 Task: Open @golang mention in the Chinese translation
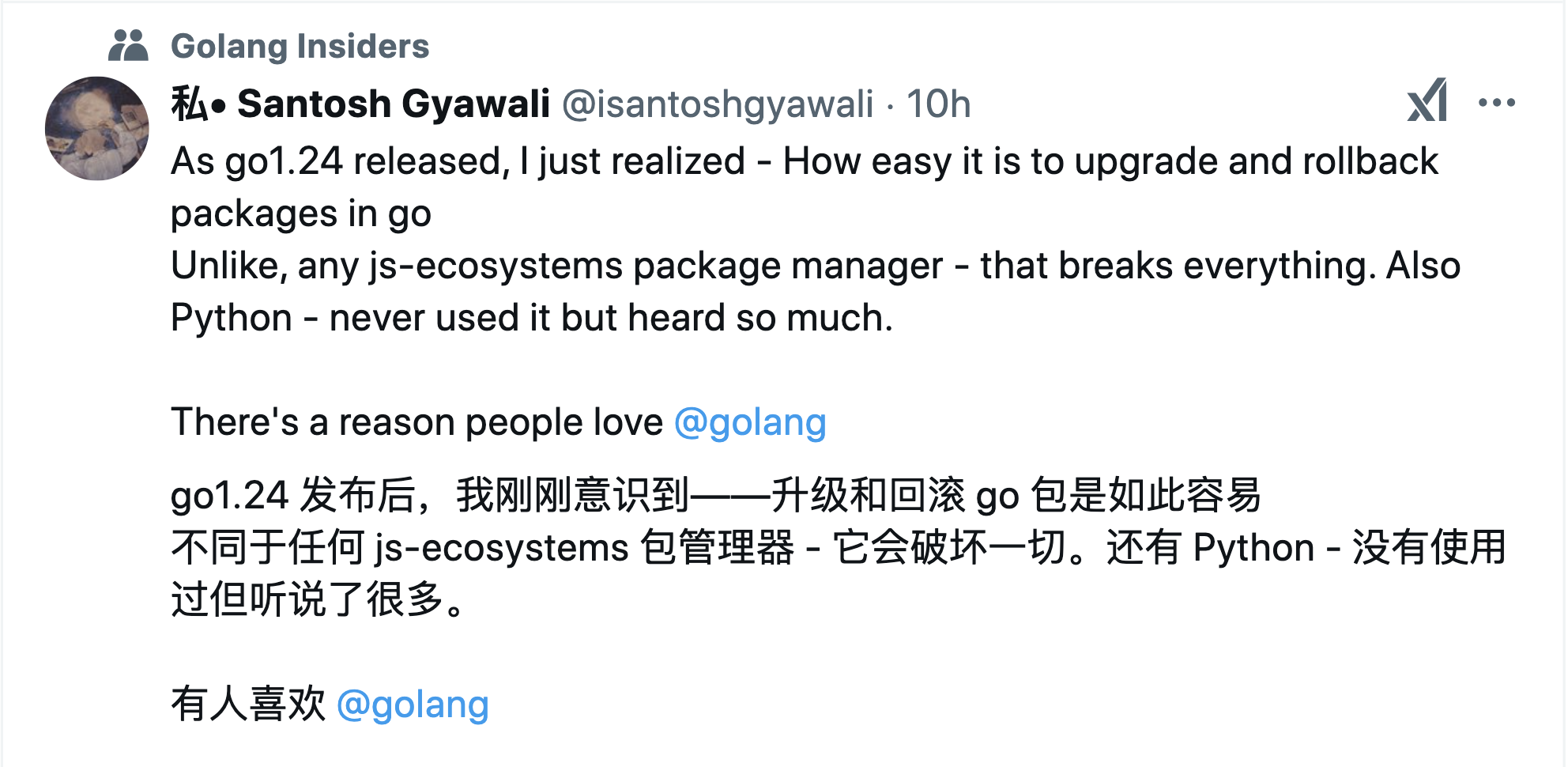pos(413,705)
